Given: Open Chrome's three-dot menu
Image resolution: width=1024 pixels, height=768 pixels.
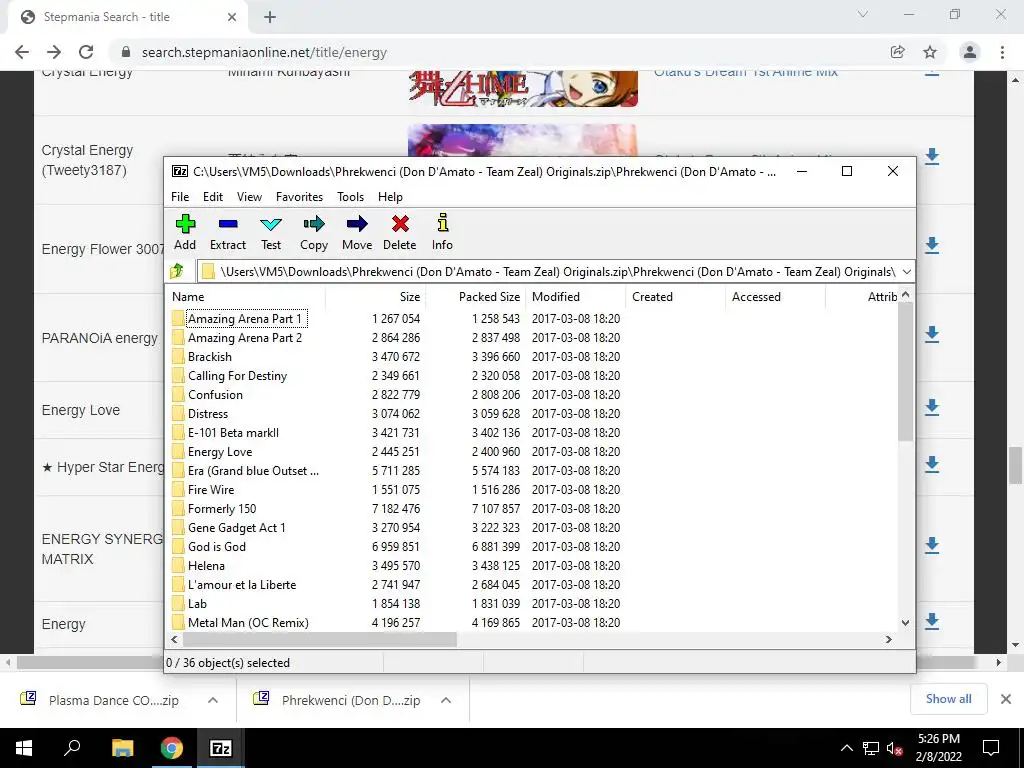Looking at the screenshot, I should [1002, 52].
